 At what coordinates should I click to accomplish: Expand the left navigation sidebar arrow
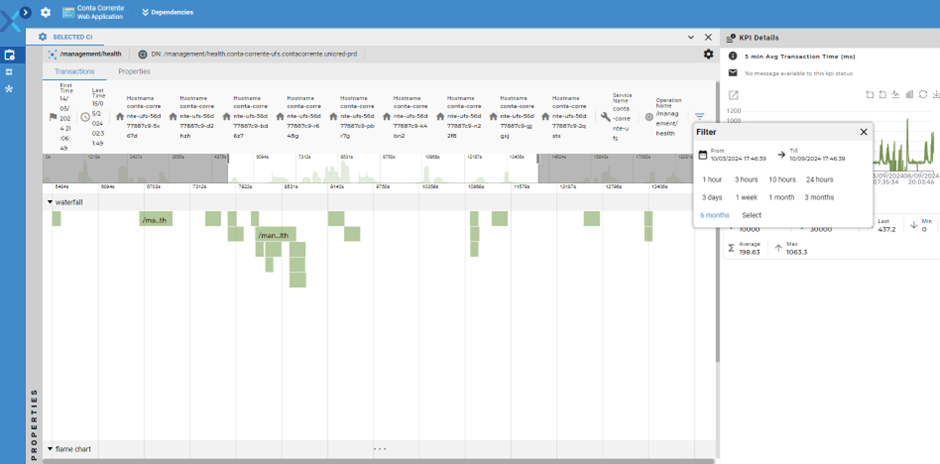click(x=25, y=11)
